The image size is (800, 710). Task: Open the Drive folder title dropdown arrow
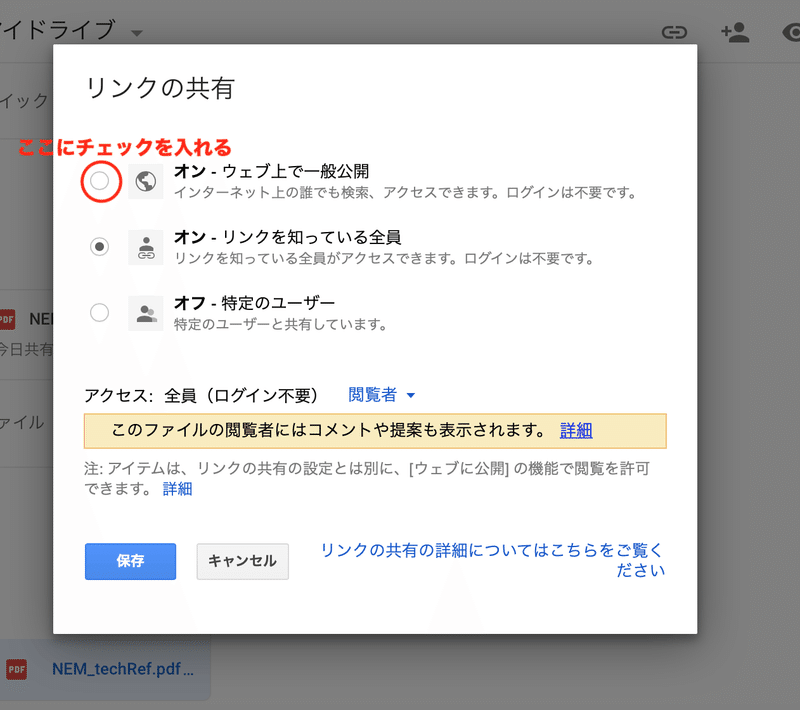point(136,33)
